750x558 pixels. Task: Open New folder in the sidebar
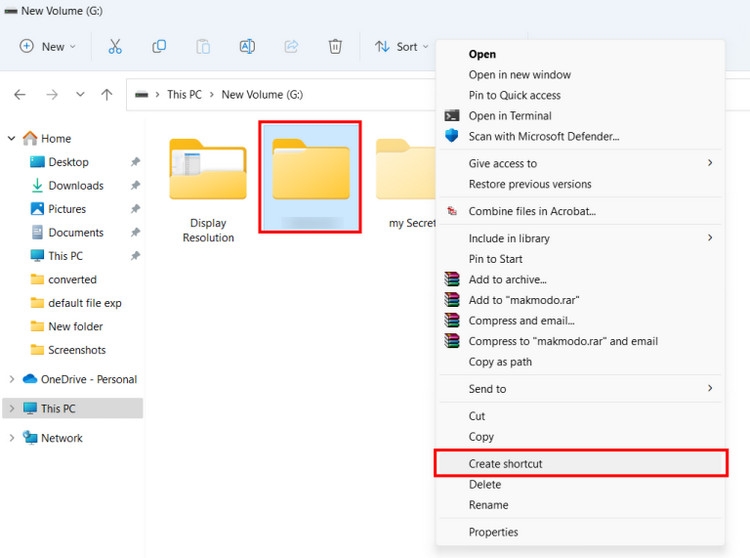point(66,326)
